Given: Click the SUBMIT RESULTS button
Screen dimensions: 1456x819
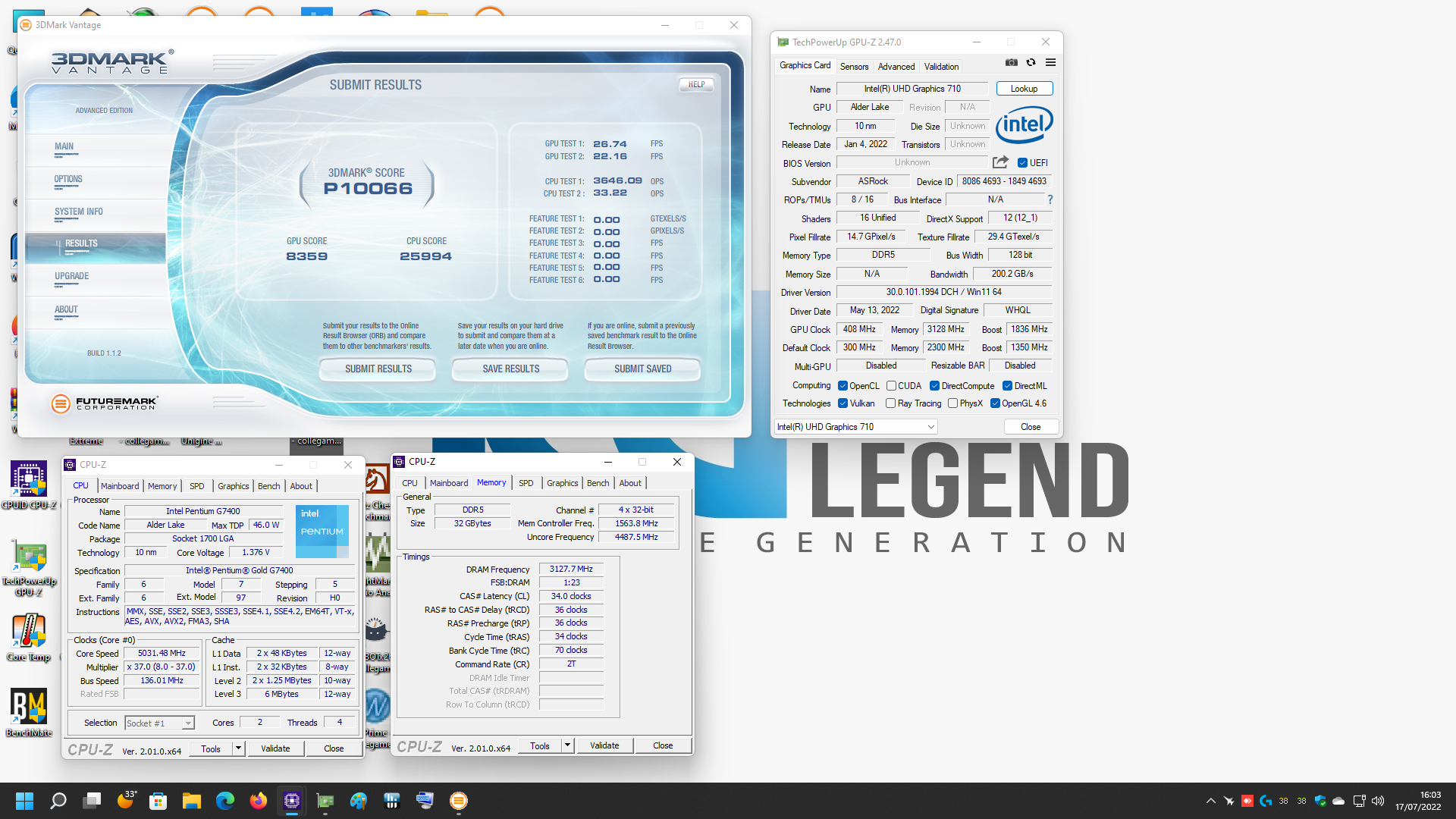Looking at the screenshot, I should click(378, 369).
